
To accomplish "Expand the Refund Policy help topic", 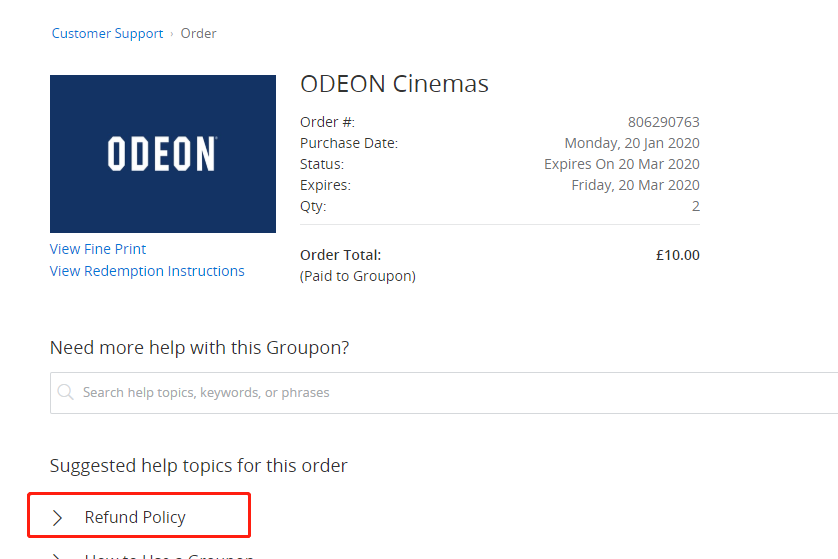I will point(139,515).
